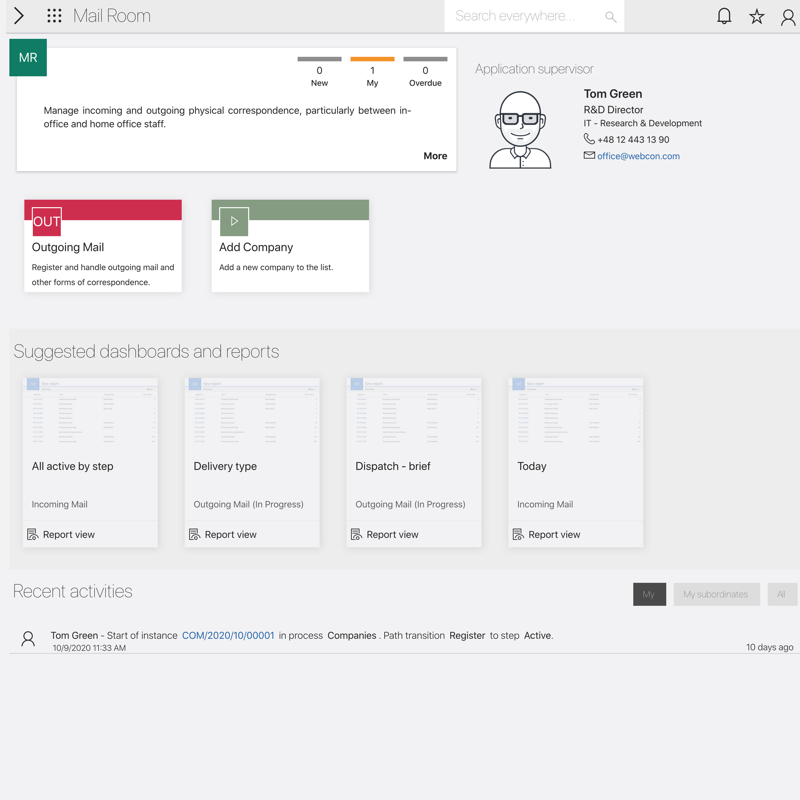Open the notifications bell
Screen dimensions: 800x800
click(x=724, y=16)
